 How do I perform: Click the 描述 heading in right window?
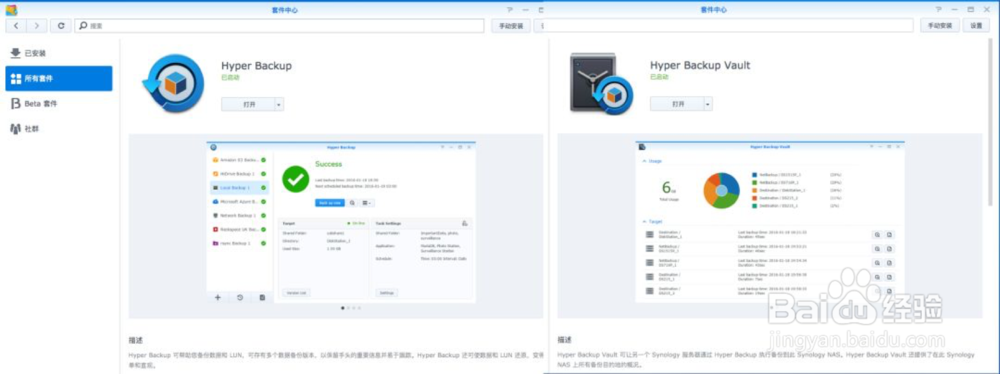(564, 340)
